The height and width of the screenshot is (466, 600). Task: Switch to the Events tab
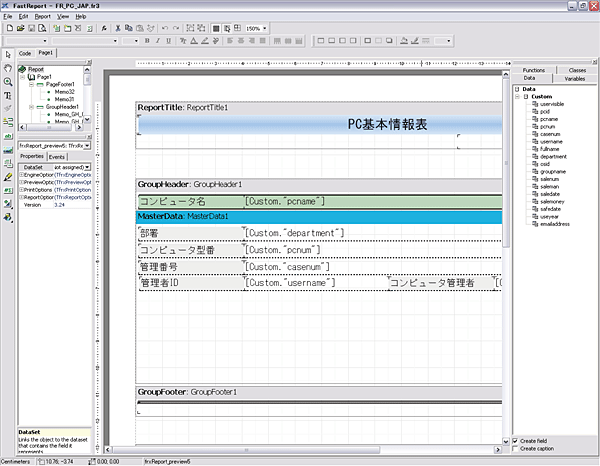point(57,157)
